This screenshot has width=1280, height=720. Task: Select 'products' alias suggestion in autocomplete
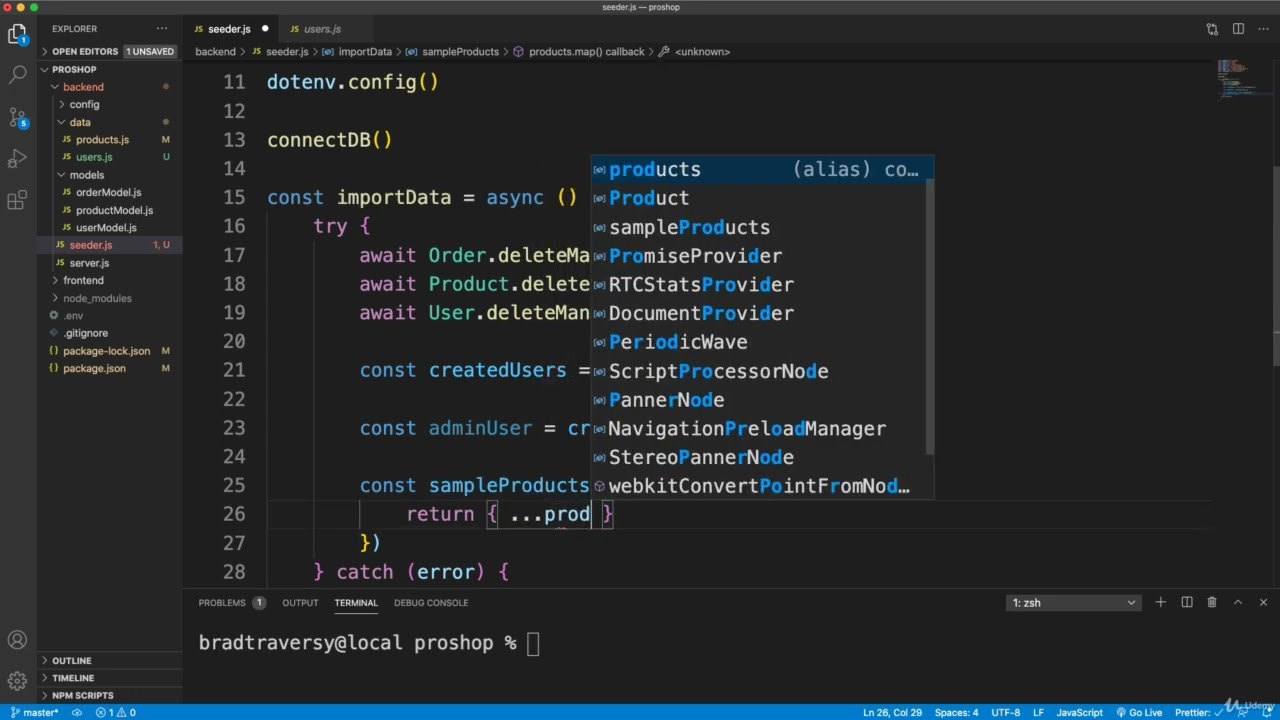(x=762, y=169)
